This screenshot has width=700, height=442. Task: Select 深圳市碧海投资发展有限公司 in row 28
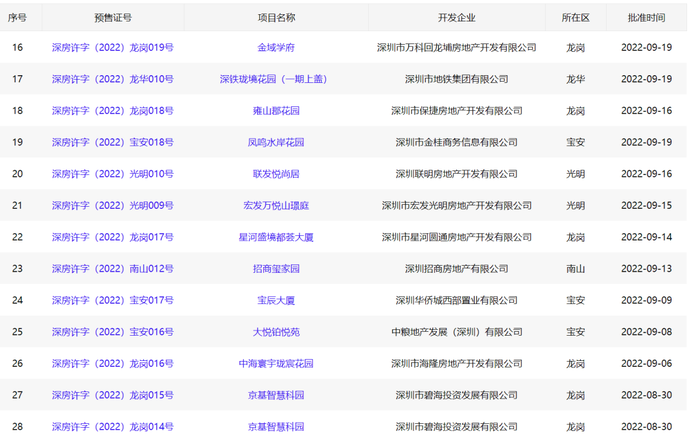coord(456,427)
